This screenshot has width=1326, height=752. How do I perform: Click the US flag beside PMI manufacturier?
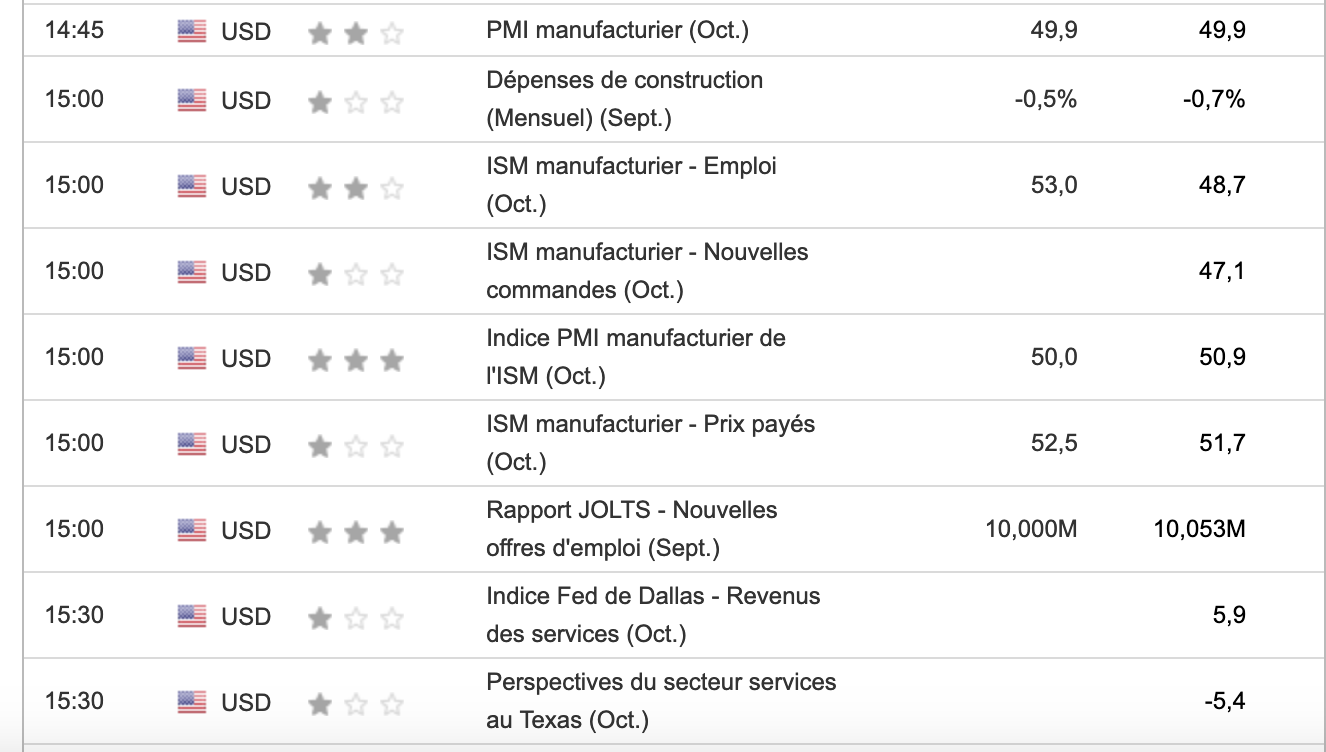(x=192, y=31)
